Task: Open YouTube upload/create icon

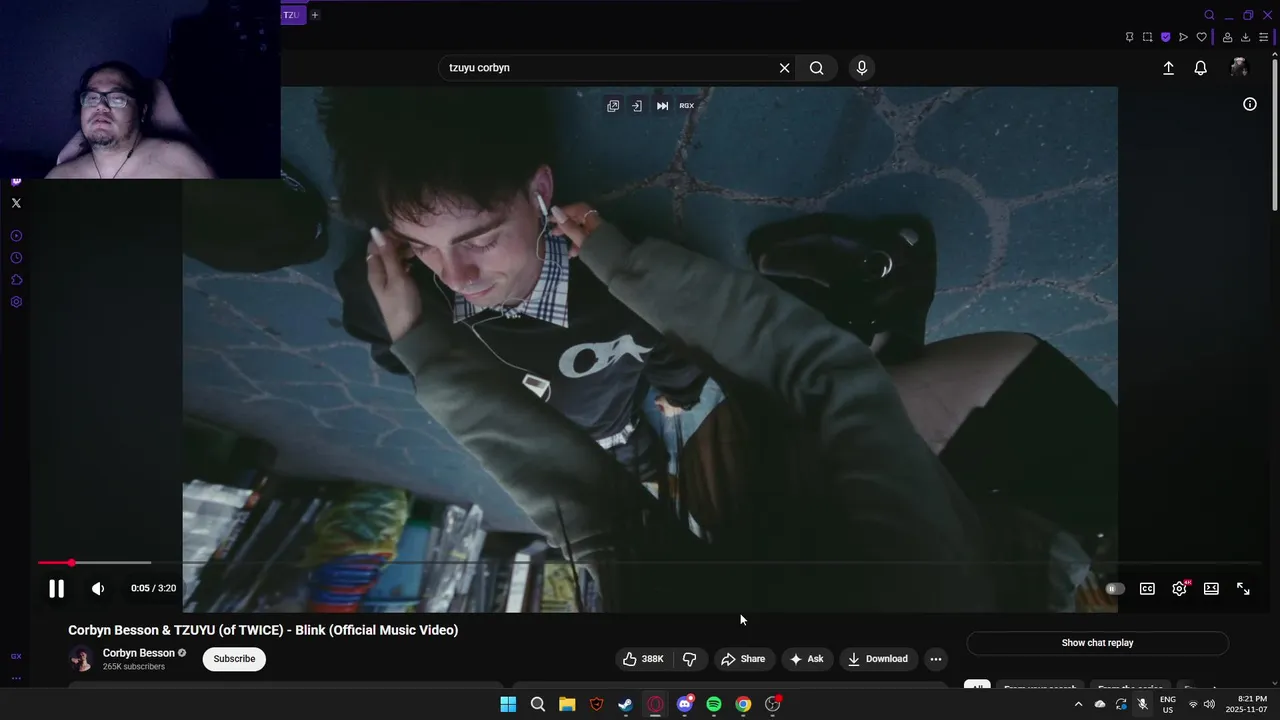Action: pyautogui.click(x=1168, y=68)
